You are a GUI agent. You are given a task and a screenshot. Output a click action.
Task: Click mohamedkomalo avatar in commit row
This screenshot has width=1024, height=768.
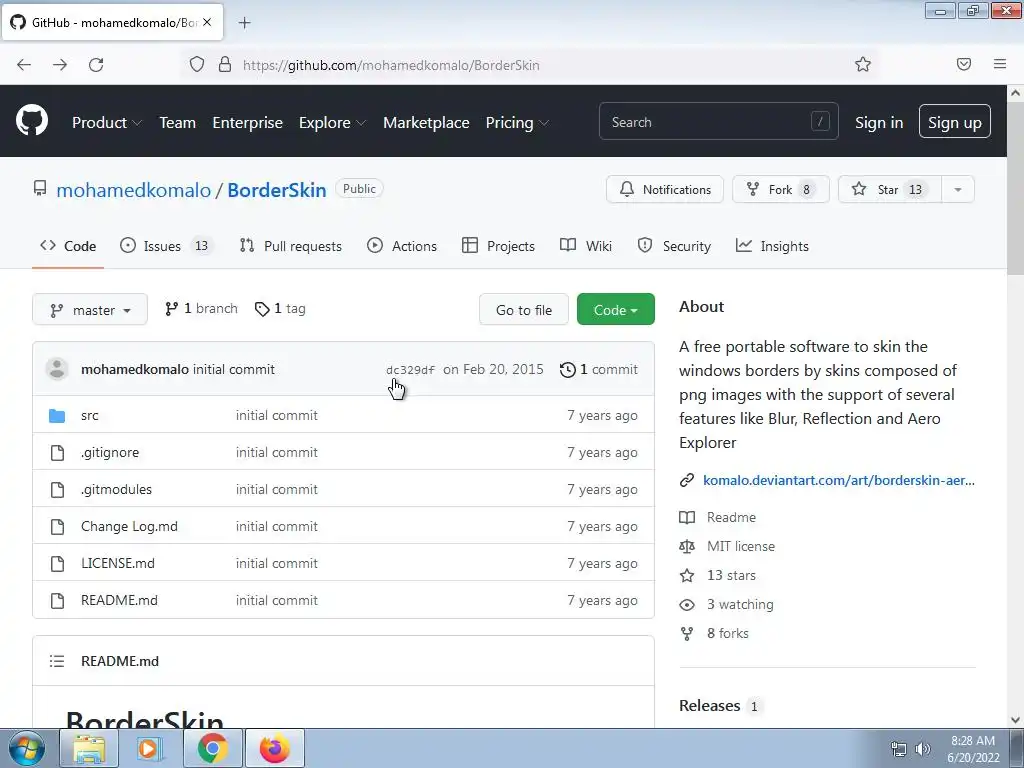coord(57,369)
